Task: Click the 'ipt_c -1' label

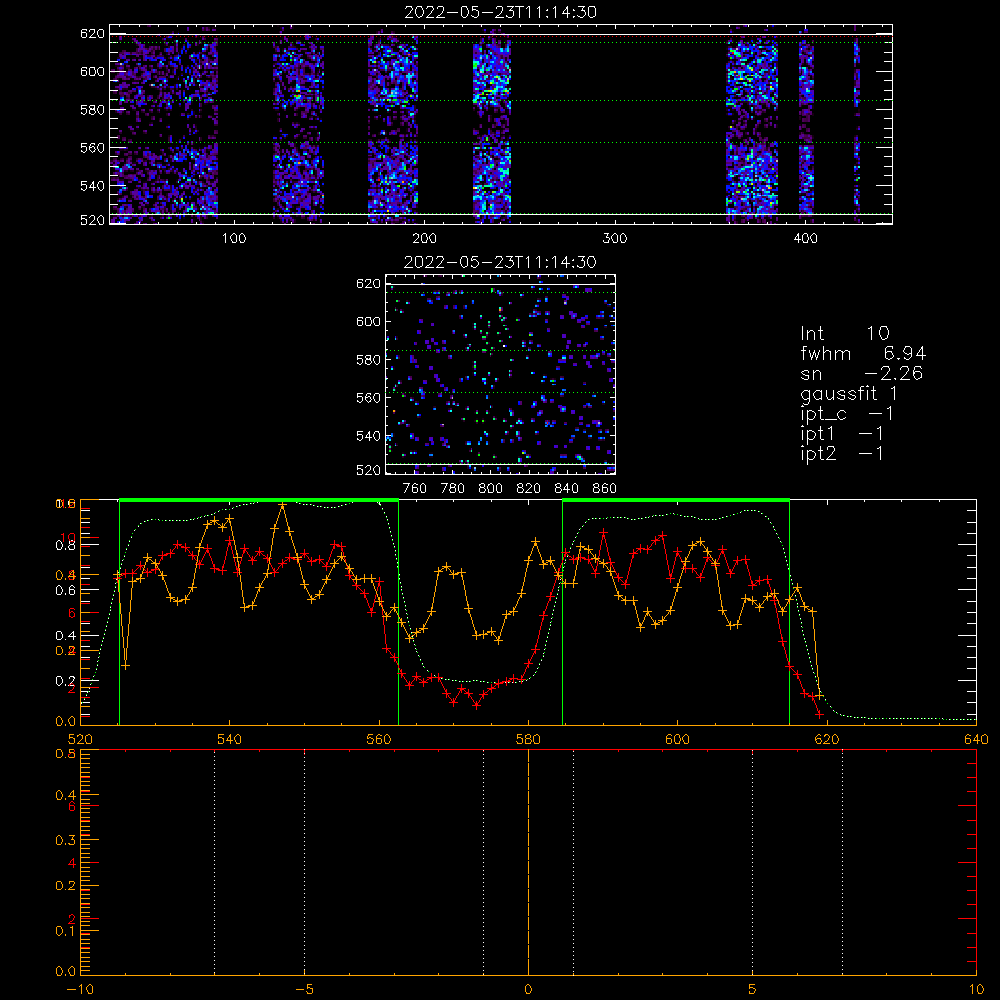Action: click(847, 413)
